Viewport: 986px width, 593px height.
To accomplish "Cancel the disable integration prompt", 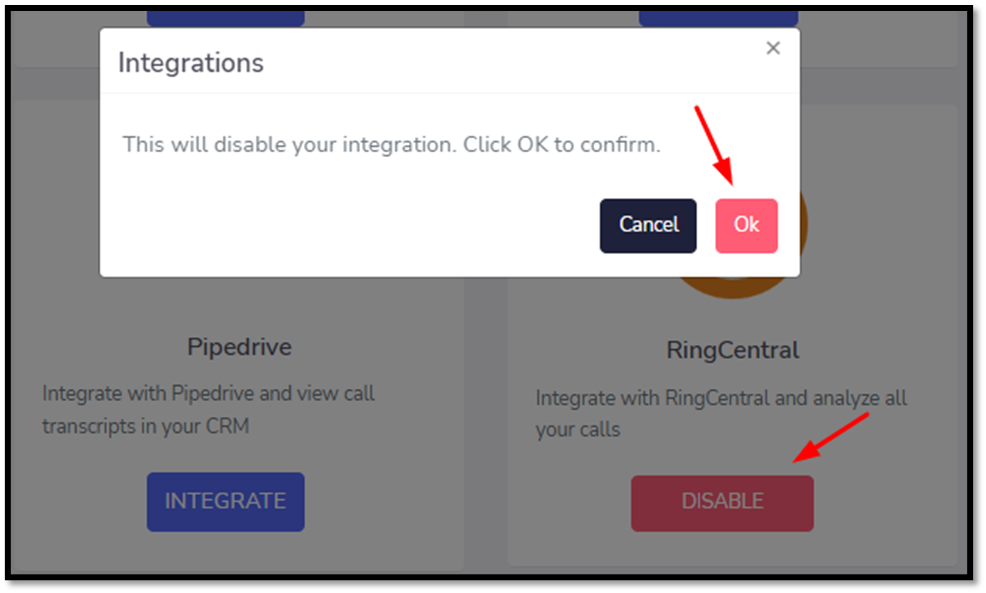I will (648, 226).
